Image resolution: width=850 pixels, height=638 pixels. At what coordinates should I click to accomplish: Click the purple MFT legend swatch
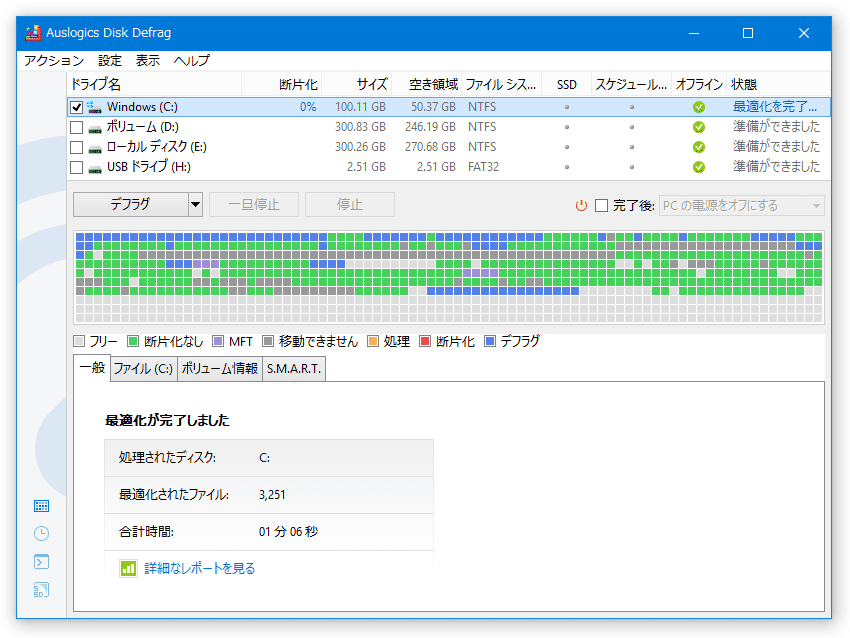pyautogui.click(x=218, y=341)
